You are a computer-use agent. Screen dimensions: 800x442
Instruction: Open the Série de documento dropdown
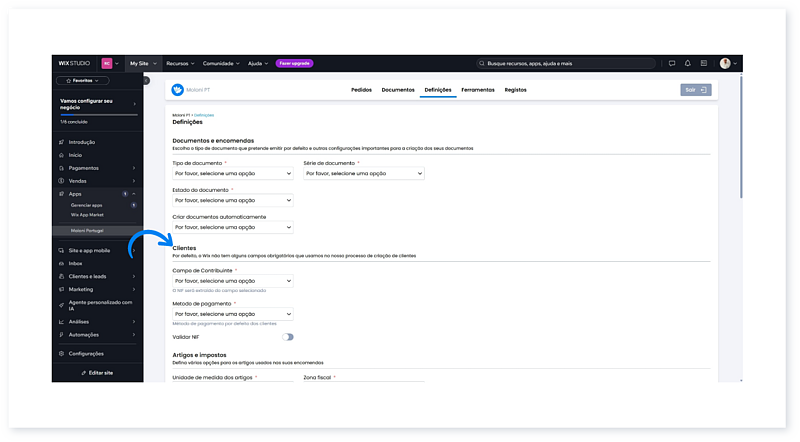tap(363, 173)
